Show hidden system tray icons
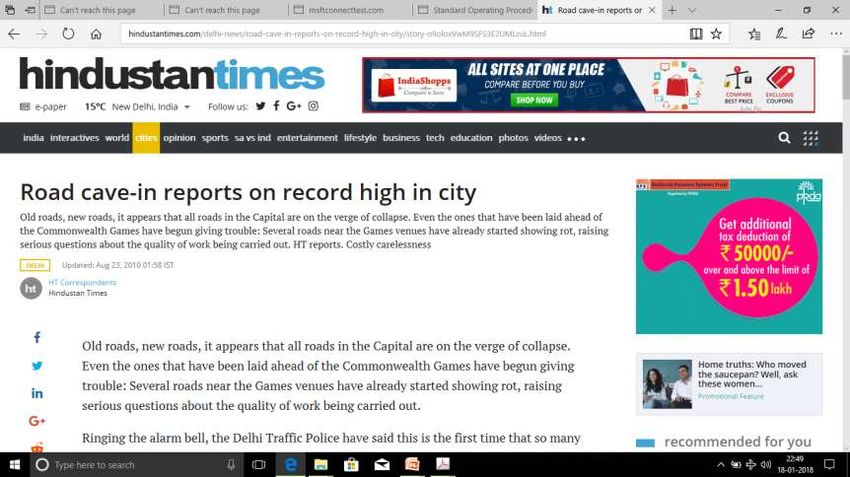The width and height of the screenshot is (850, 477). (x=720, y=465)
